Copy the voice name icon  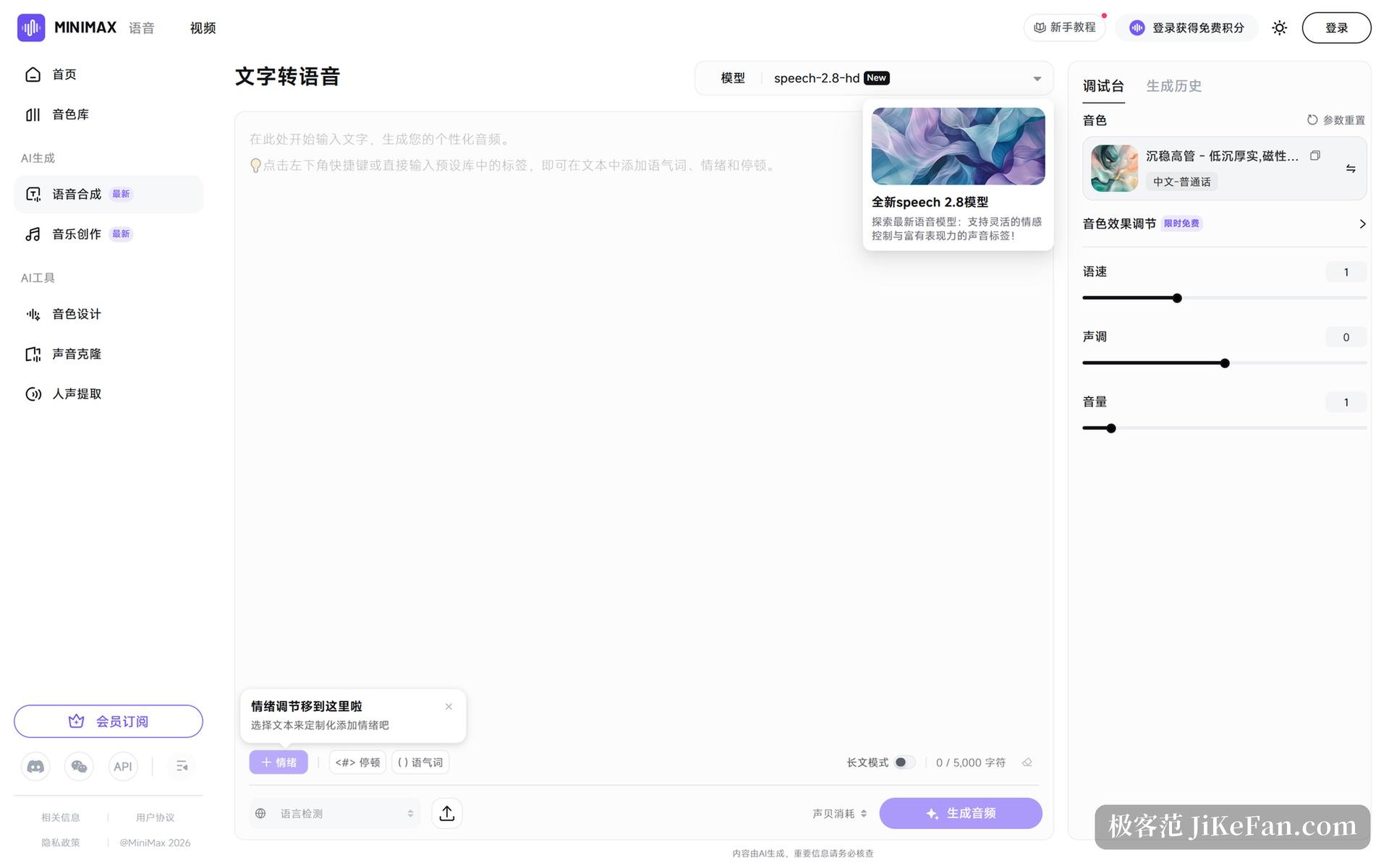[x=1315, y=156]
